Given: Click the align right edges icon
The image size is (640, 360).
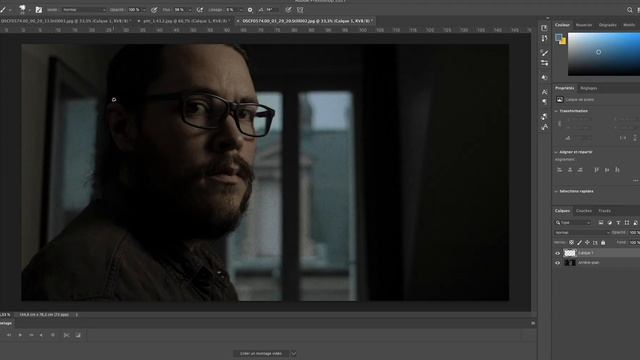Looking at the screenshot, I should coord(580,170).
